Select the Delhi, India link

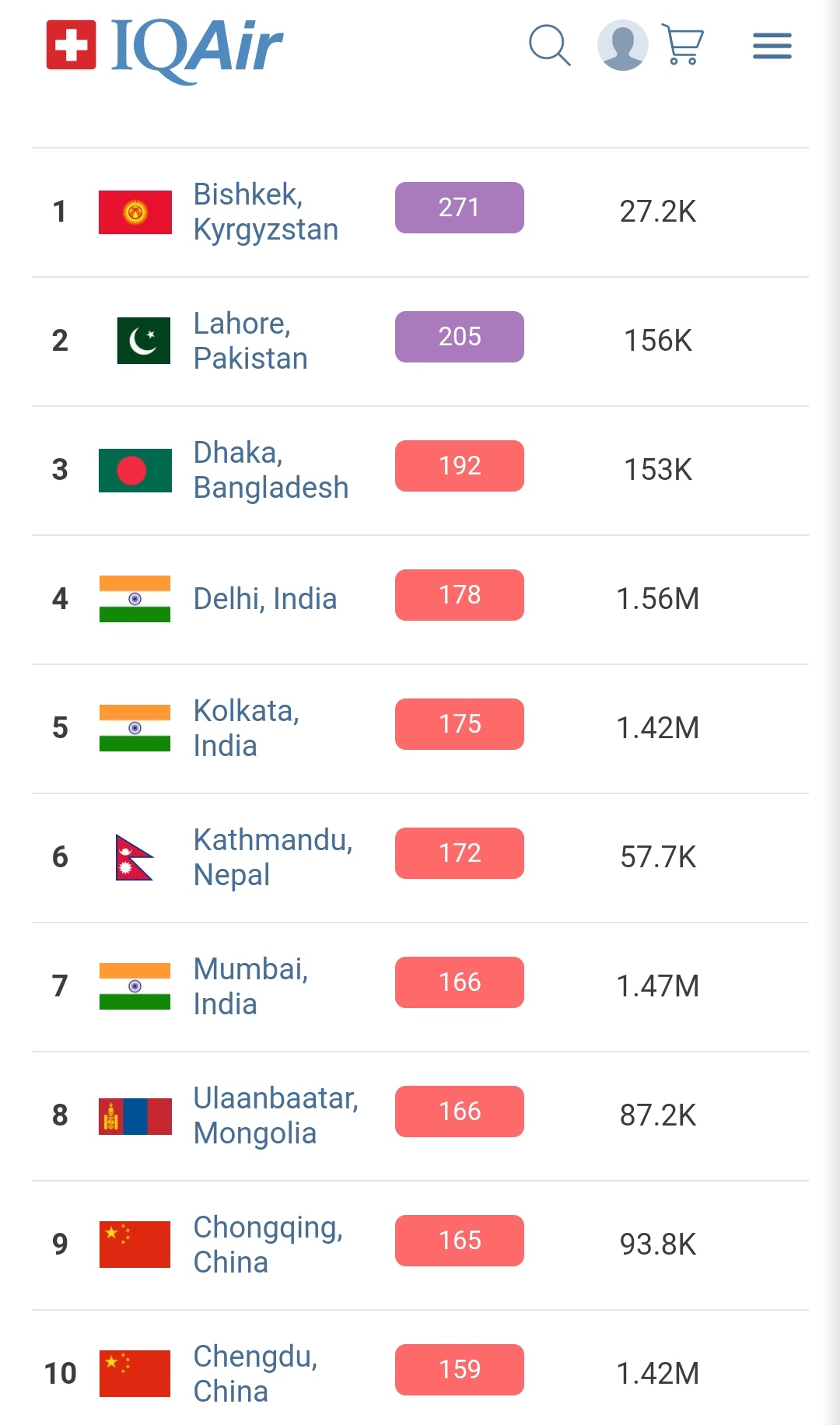[x=264, y=599]
